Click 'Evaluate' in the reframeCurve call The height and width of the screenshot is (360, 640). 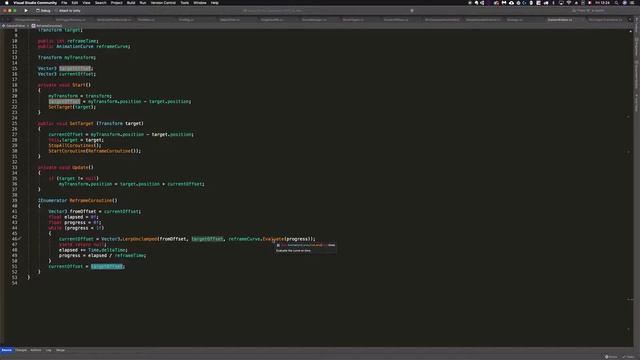[273, 239]
